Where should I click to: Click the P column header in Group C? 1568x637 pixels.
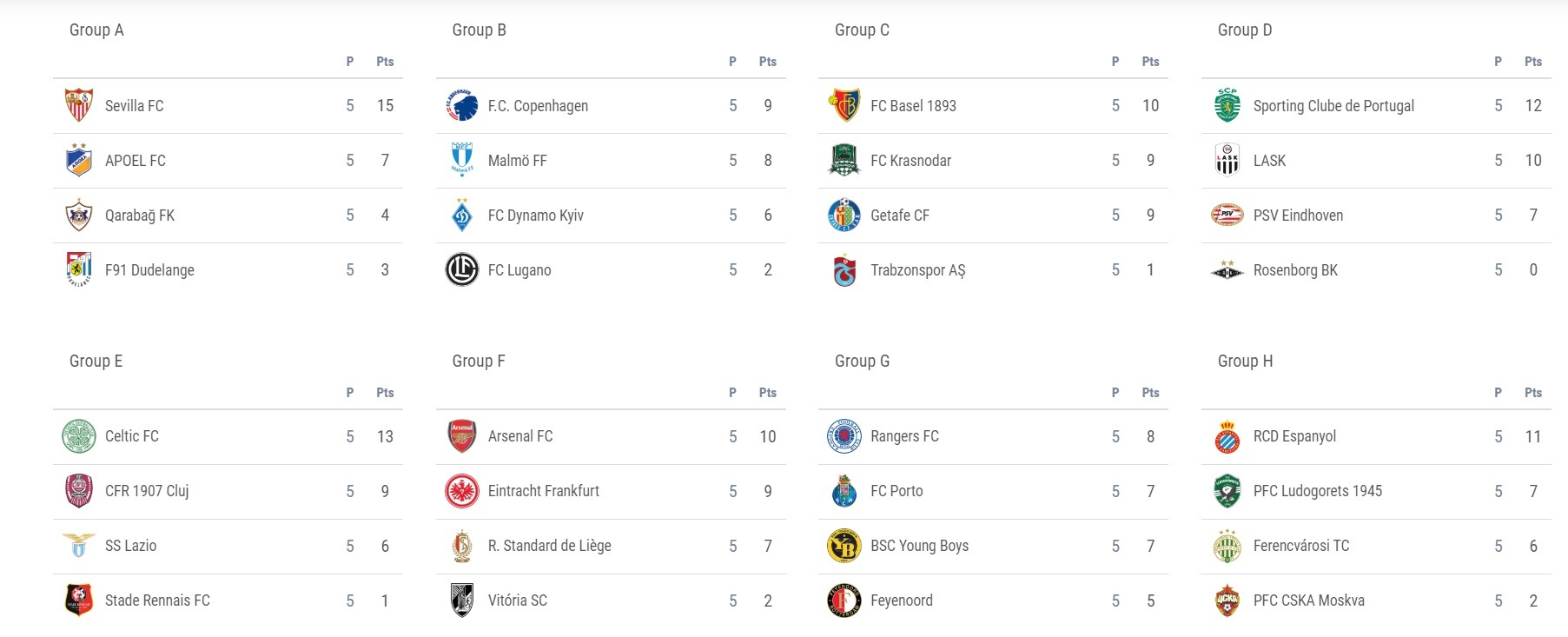tap(1115, 62)
